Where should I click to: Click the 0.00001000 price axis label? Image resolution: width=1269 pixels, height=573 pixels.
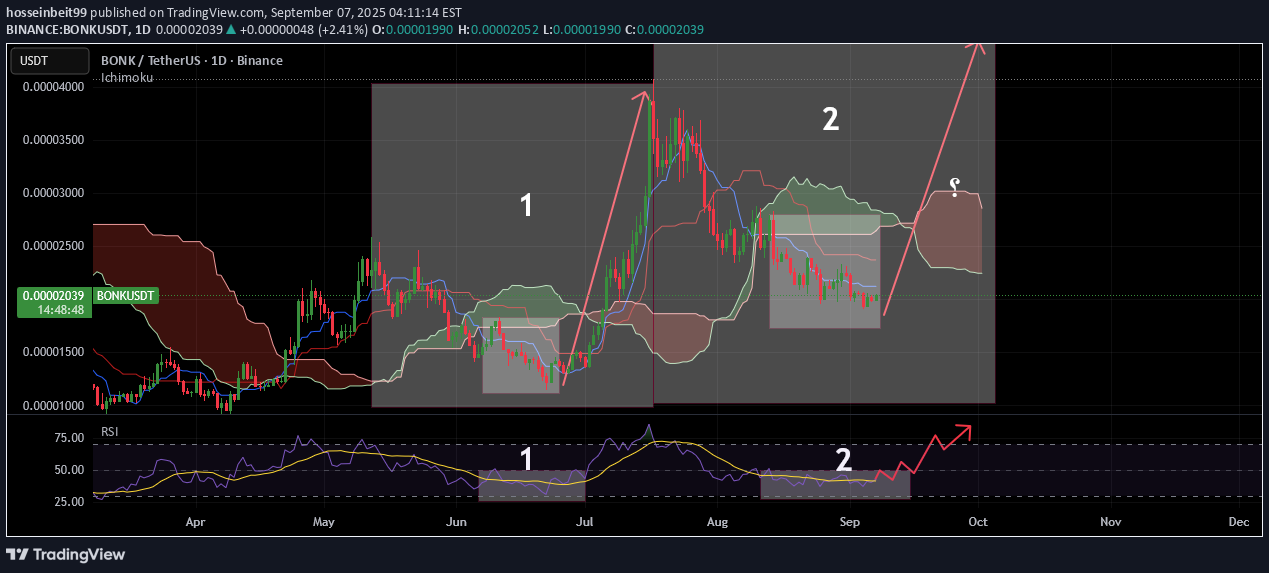(53, 405)
